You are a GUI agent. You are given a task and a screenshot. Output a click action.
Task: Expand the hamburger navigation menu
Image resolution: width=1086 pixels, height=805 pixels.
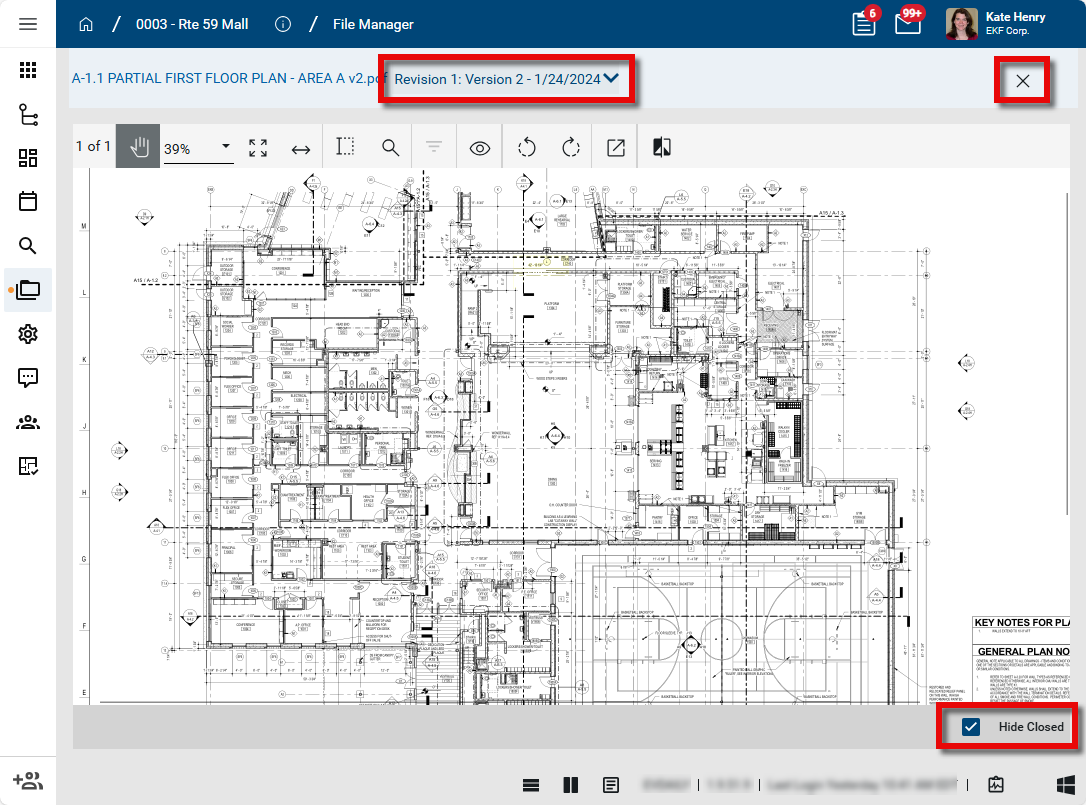pos(28,24)
